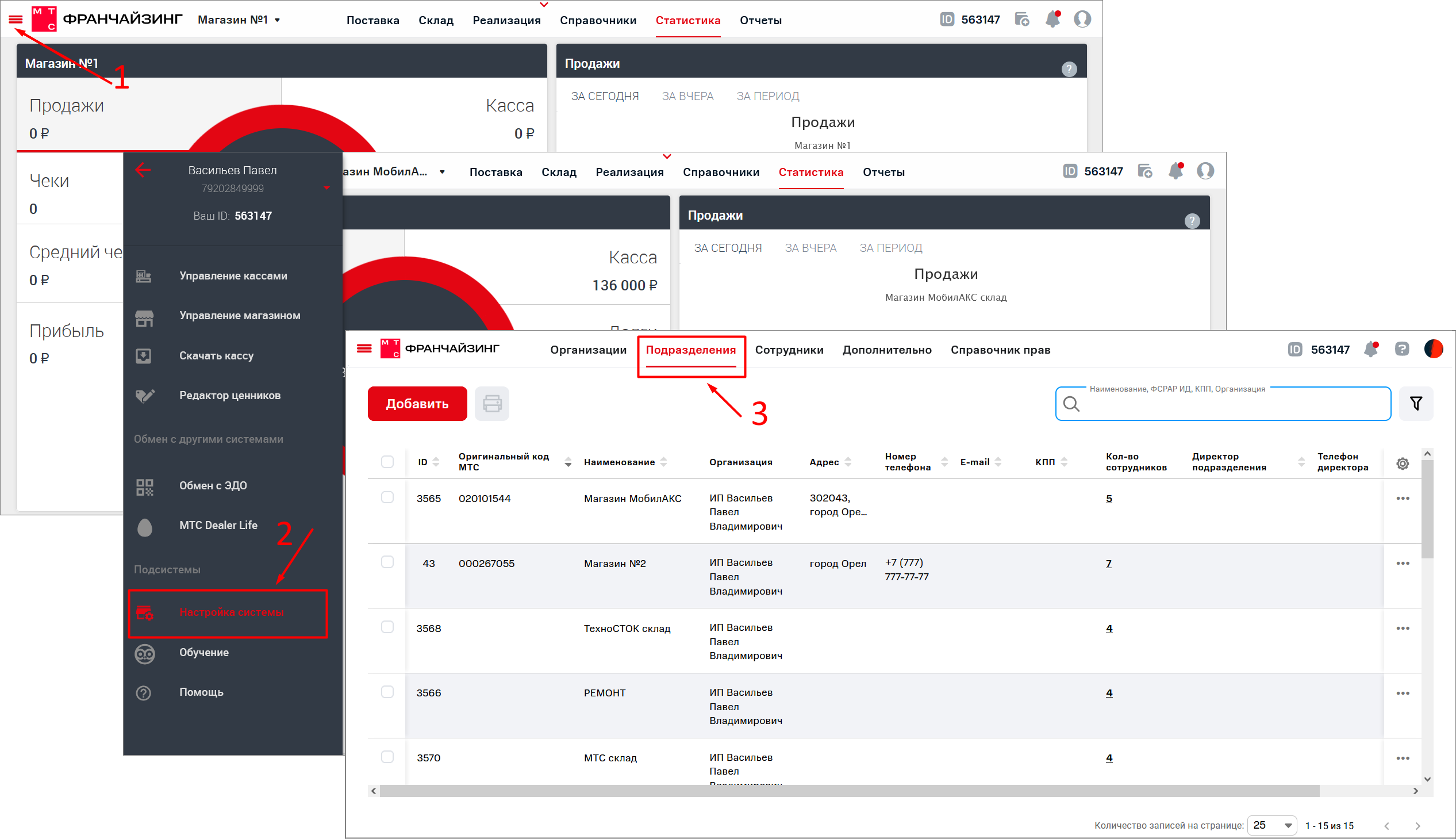Viewport: 1456px width, 839px height.
Task: Click back arrow in the sidebar menu
Action: coord(143,170)
